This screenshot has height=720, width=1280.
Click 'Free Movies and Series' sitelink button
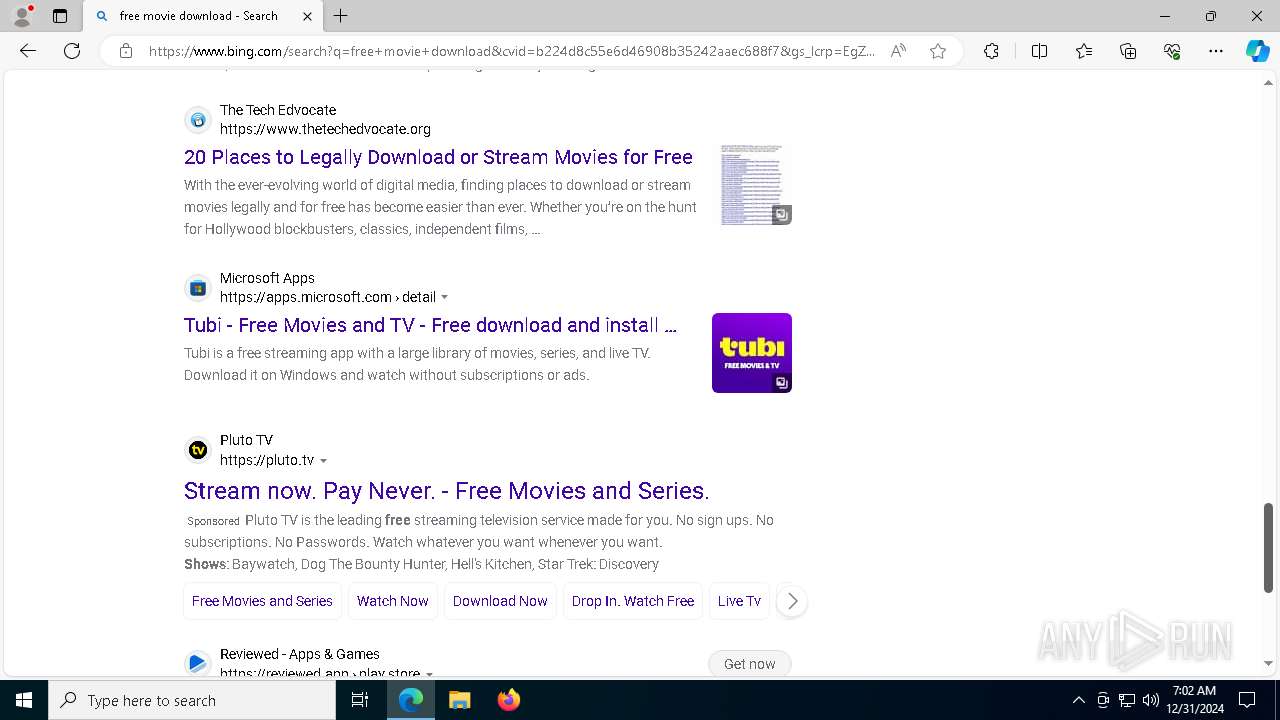[x=262, y=601]
